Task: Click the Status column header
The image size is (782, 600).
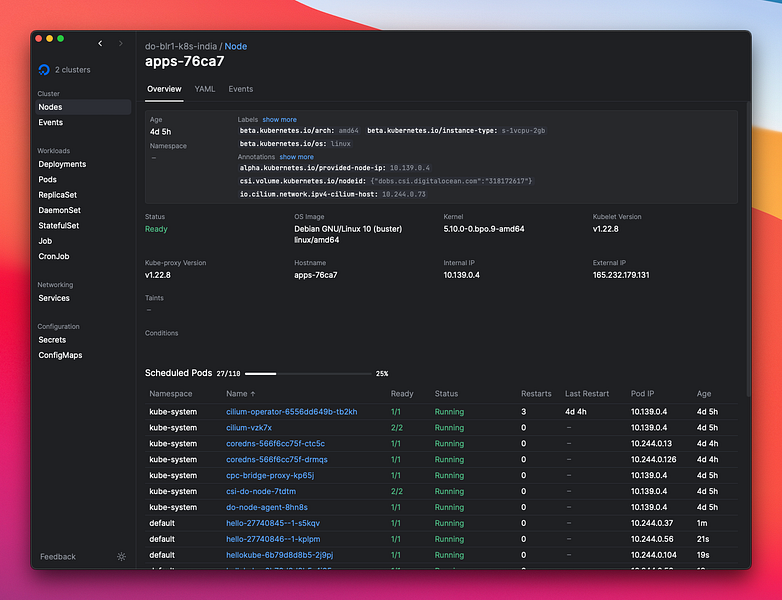Action: click(x=446, y=394)
